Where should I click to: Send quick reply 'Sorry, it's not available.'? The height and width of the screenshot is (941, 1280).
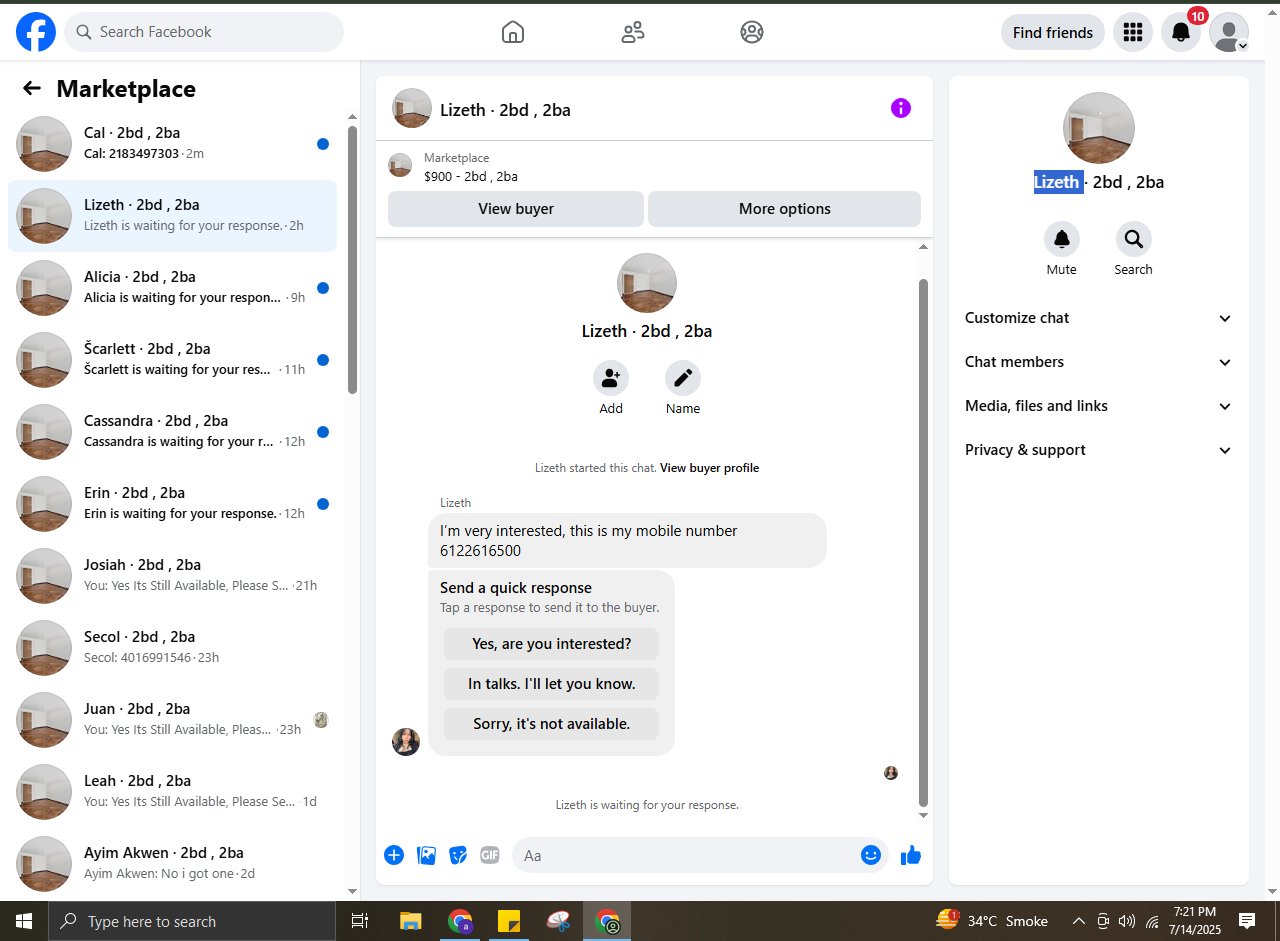(x=551, y=724)
